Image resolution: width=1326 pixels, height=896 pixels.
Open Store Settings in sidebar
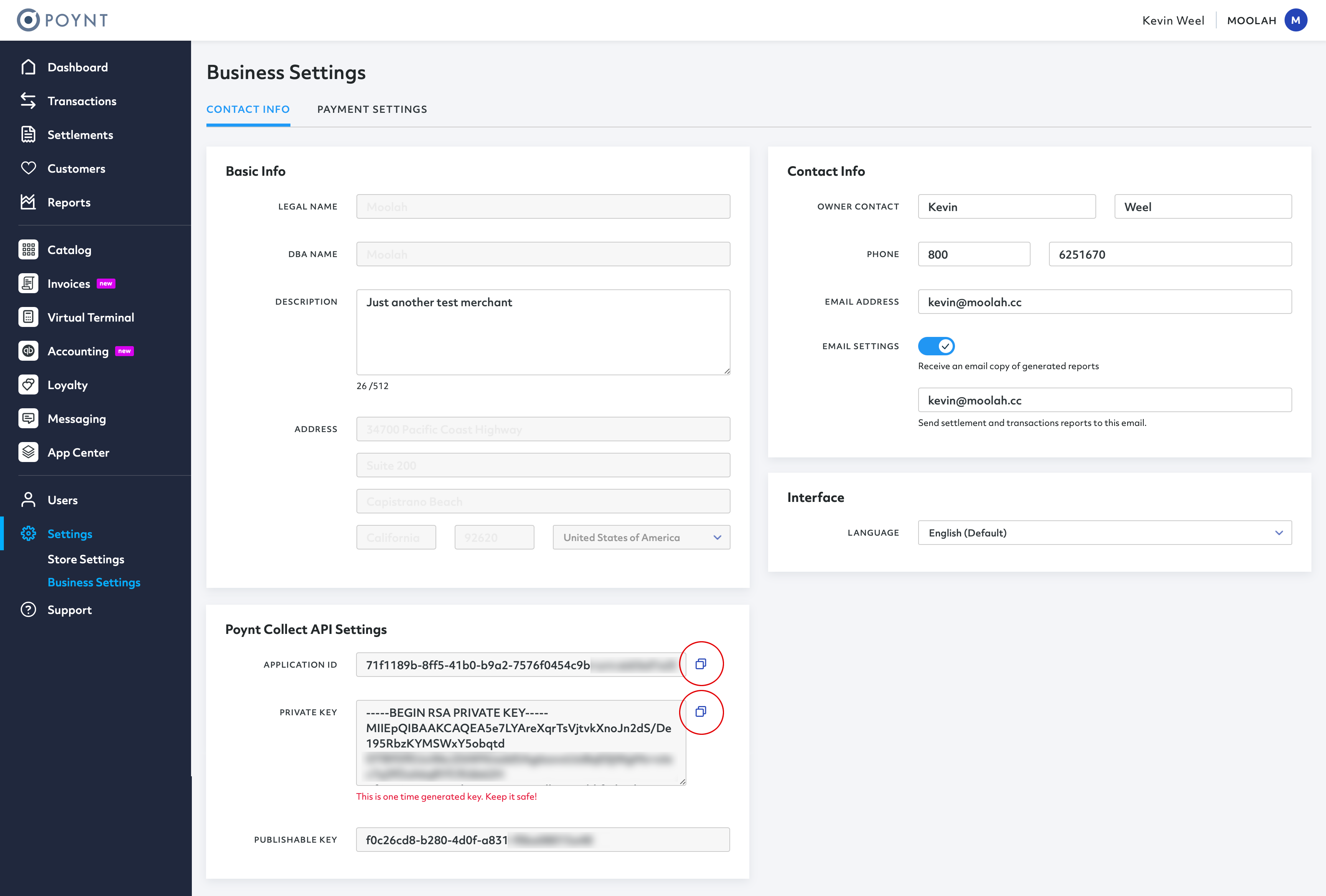(x=86, y=559)
